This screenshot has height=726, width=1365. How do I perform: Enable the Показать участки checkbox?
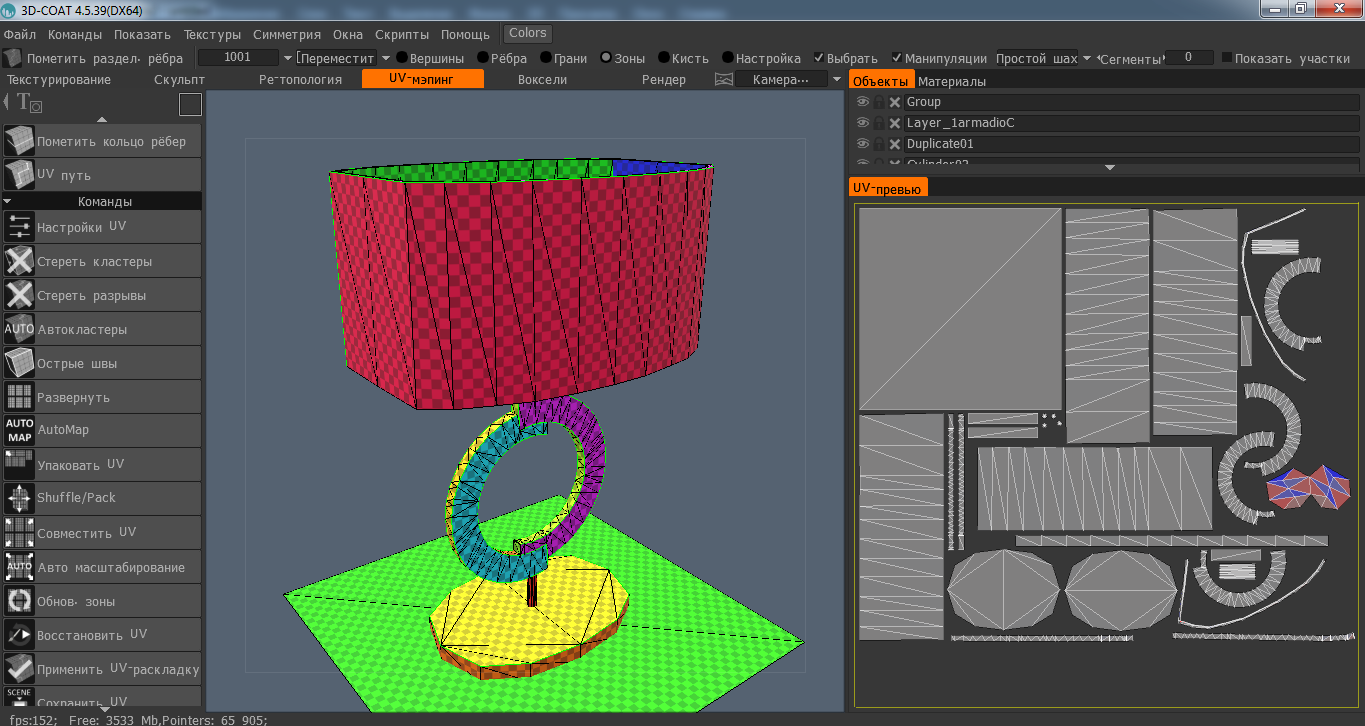(1227, 58)
